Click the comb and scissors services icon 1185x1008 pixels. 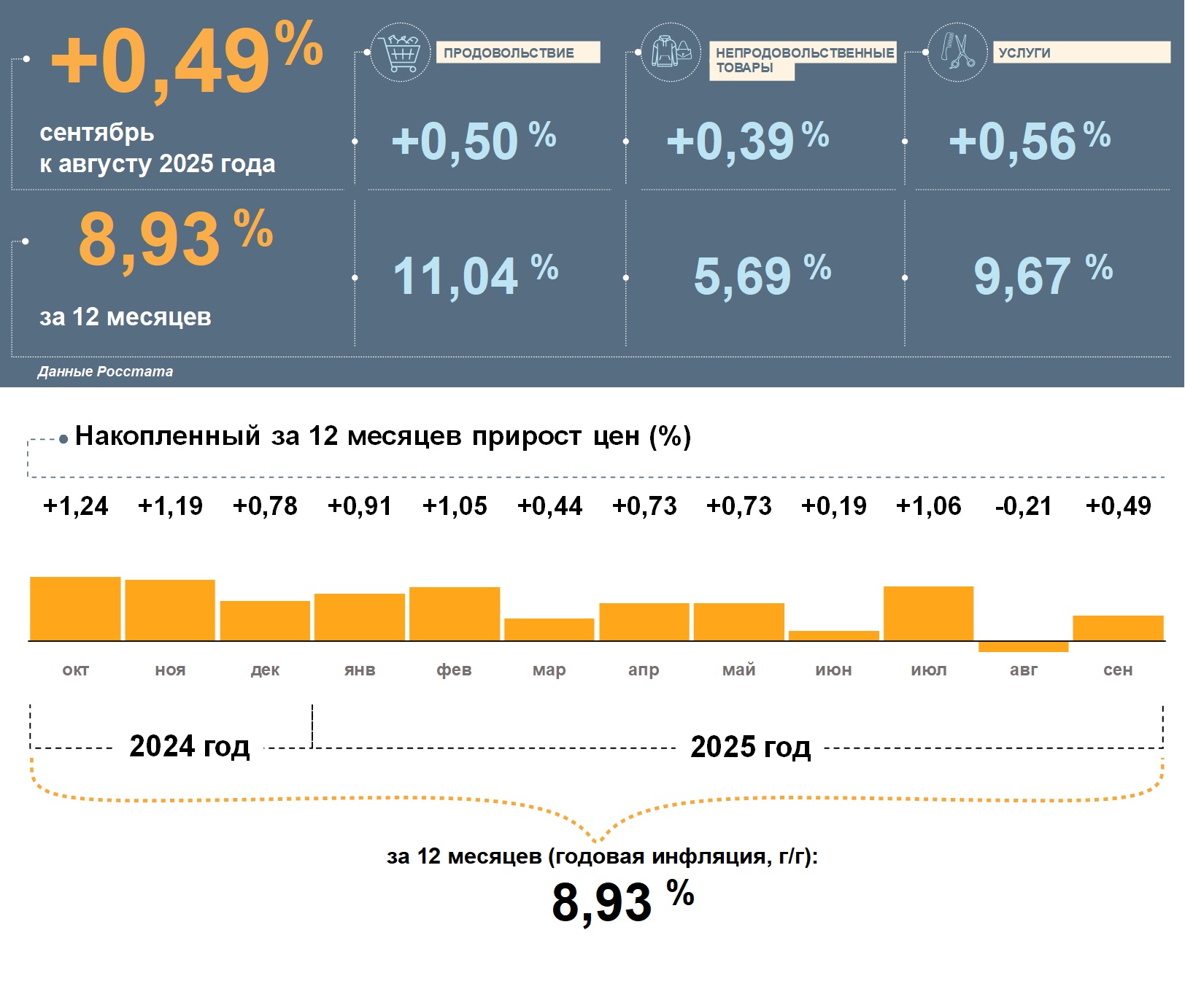957,53
